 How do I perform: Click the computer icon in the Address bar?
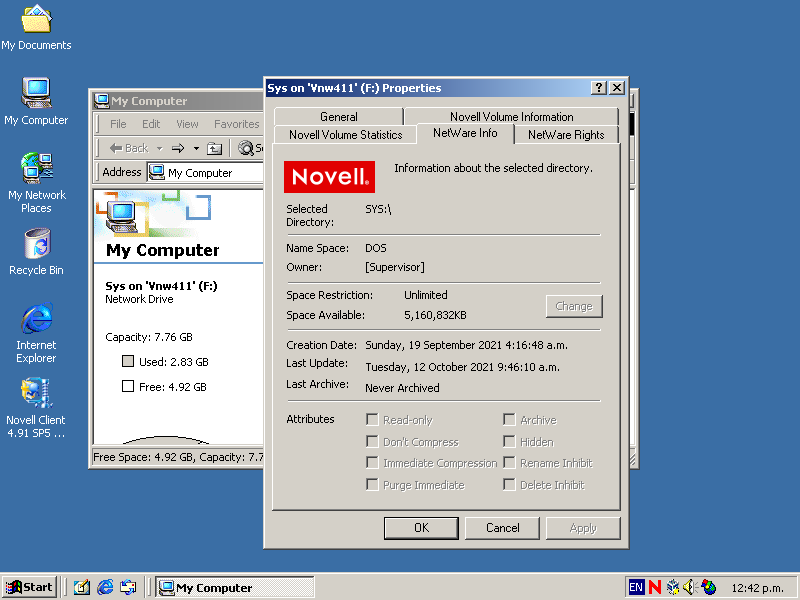click(156, 172)
